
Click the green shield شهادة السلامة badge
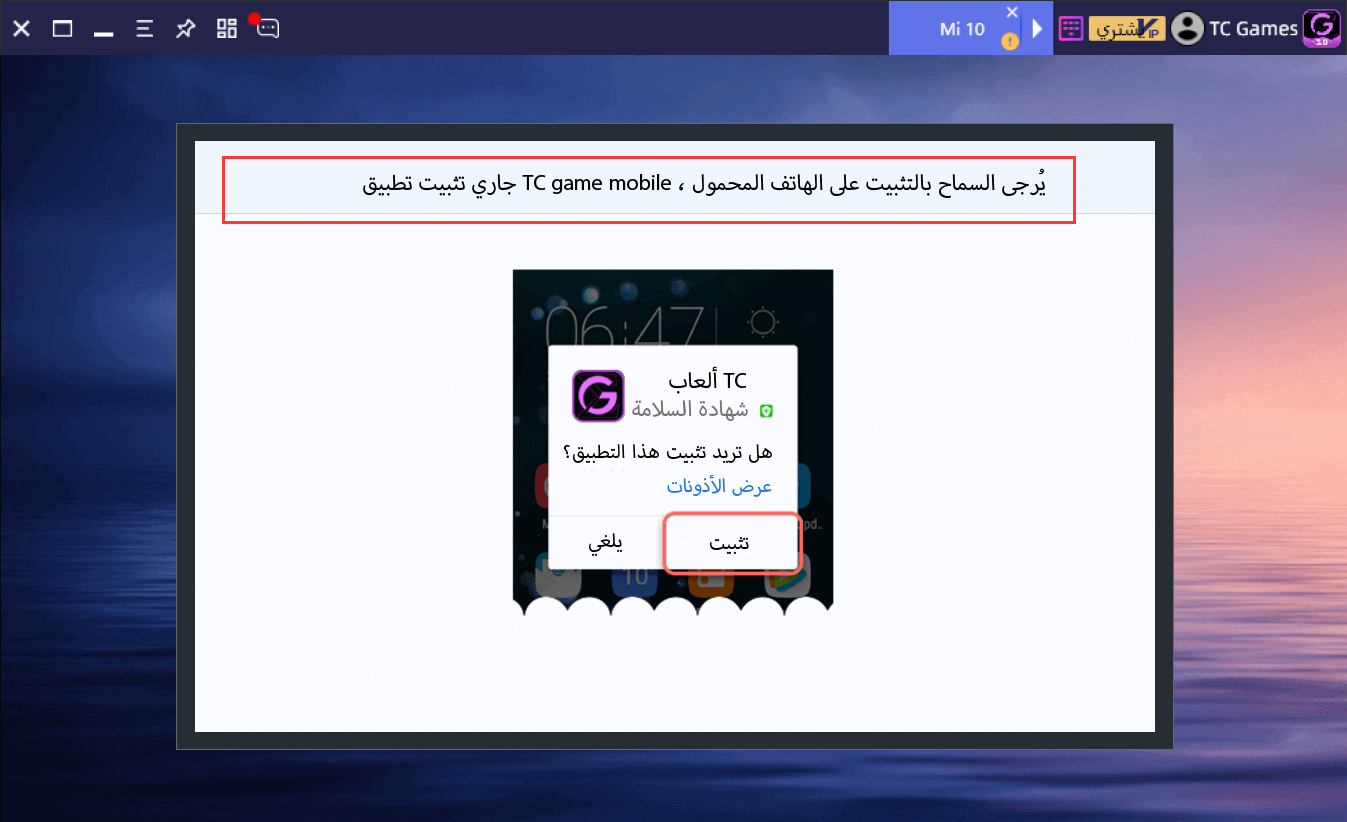(x=767, y=410)
